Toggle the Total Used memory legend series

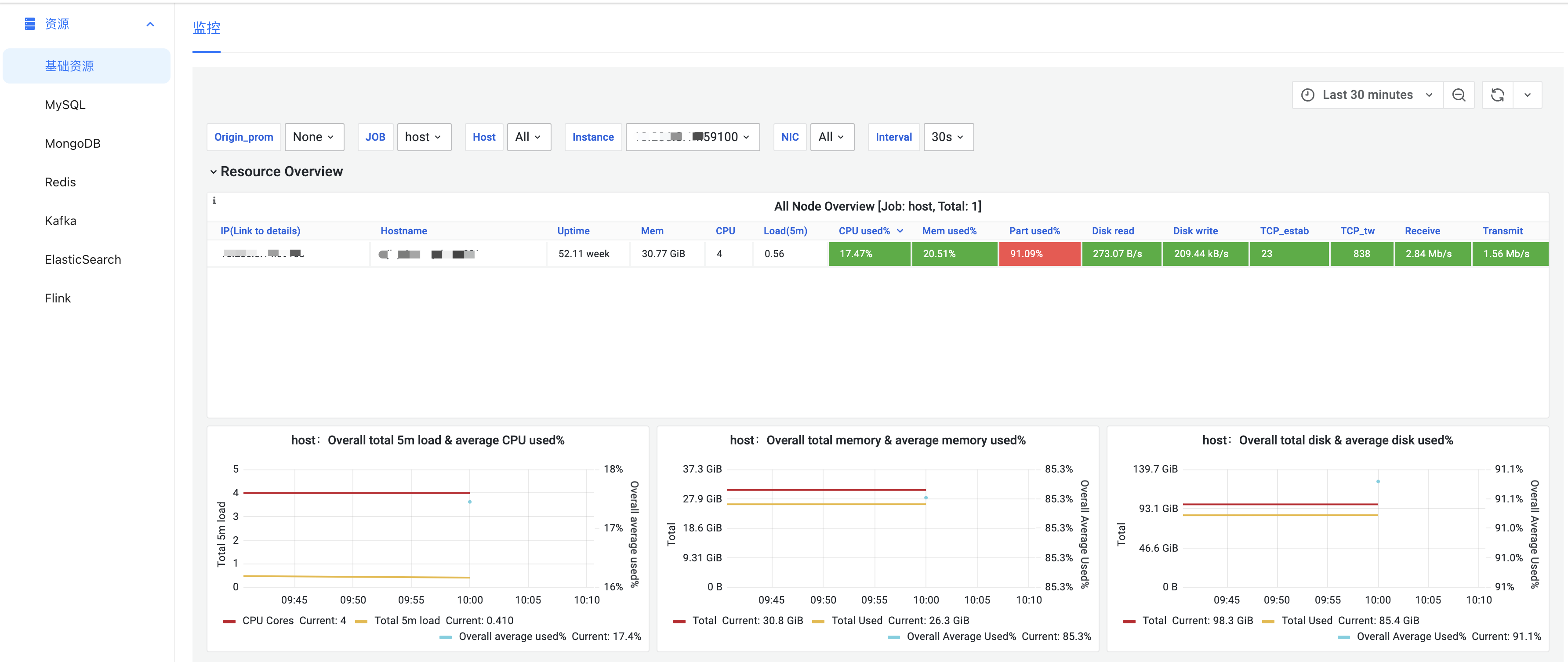[x=857, y=621]
